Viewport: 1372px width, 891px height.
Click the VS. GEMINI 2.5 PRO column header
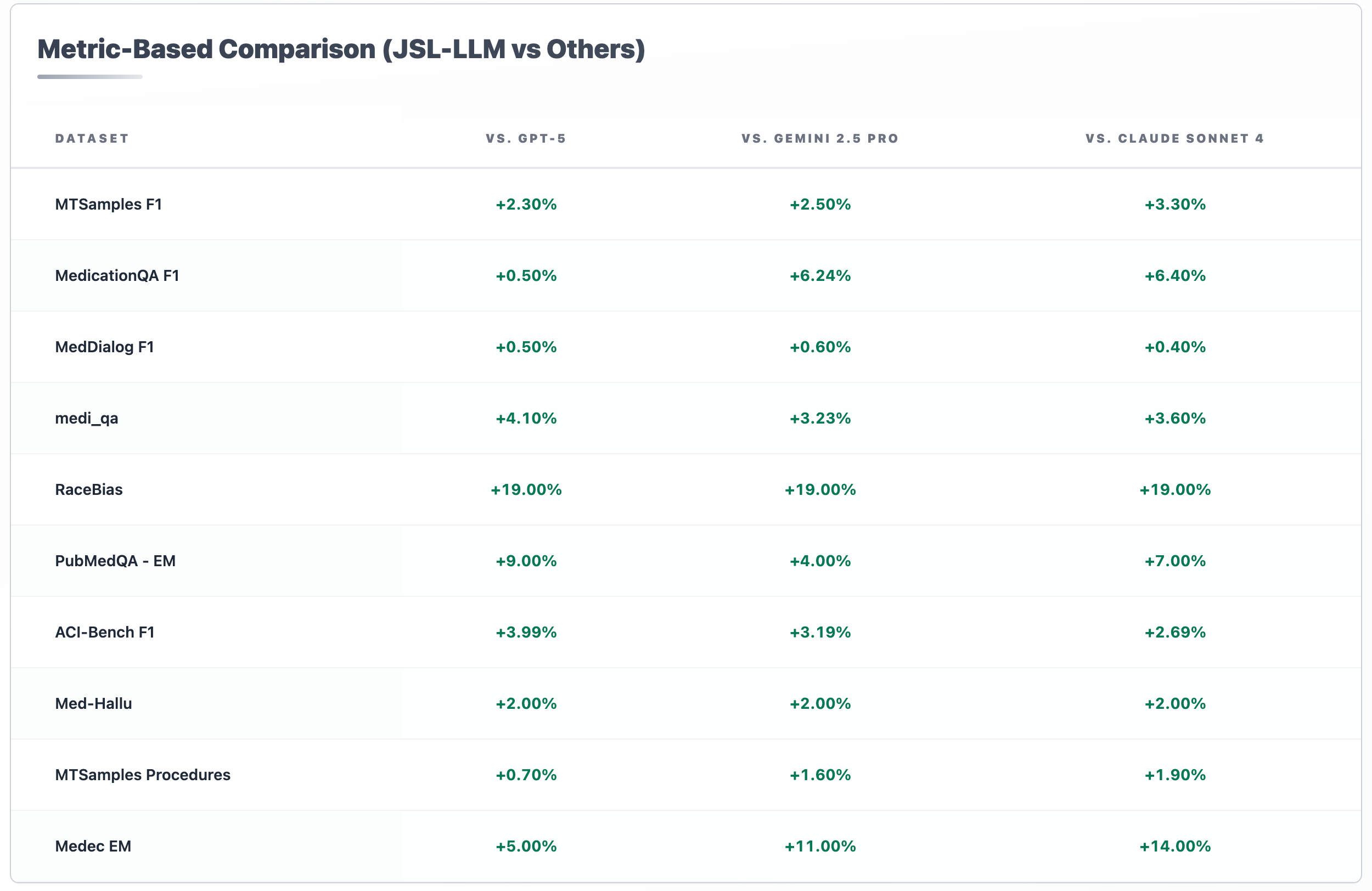[819, 138]
